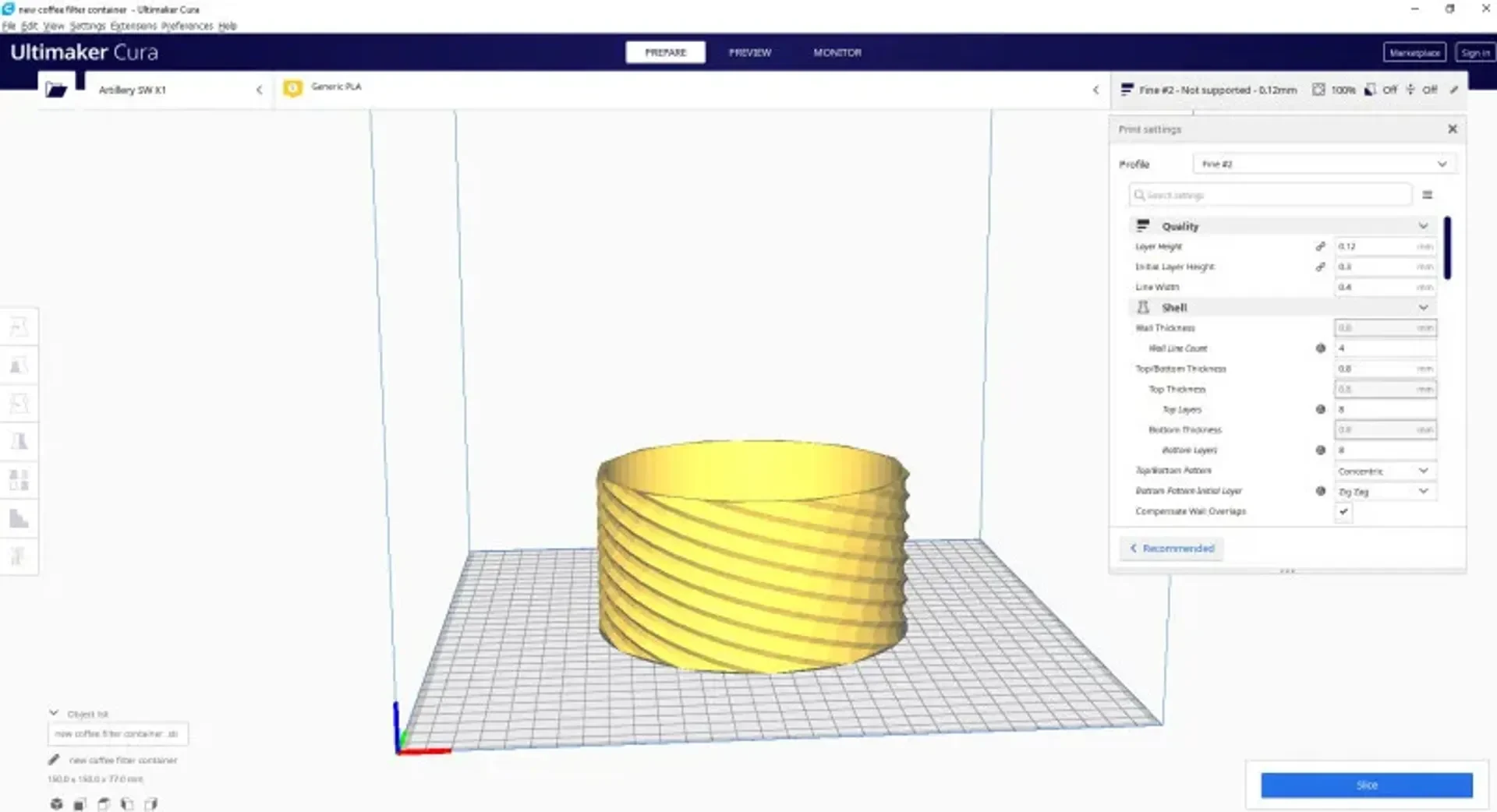Click the print settings panel scrollbar
This screenshot has height=812, width=1497.
tap(1447, 248)
